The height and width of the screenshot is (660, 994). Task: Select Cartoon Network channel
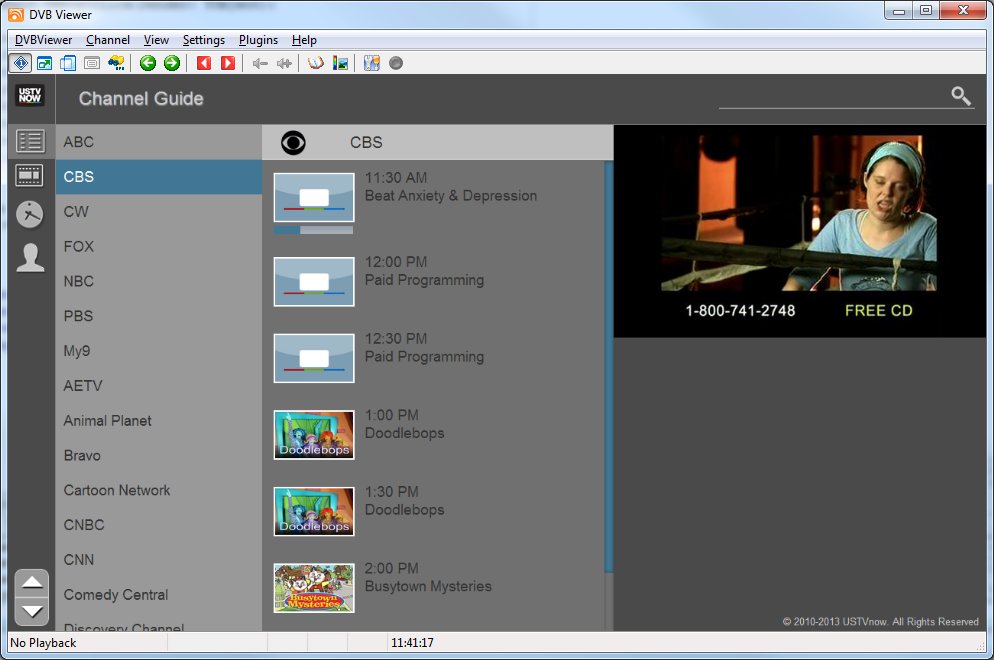tap(117, 490)
